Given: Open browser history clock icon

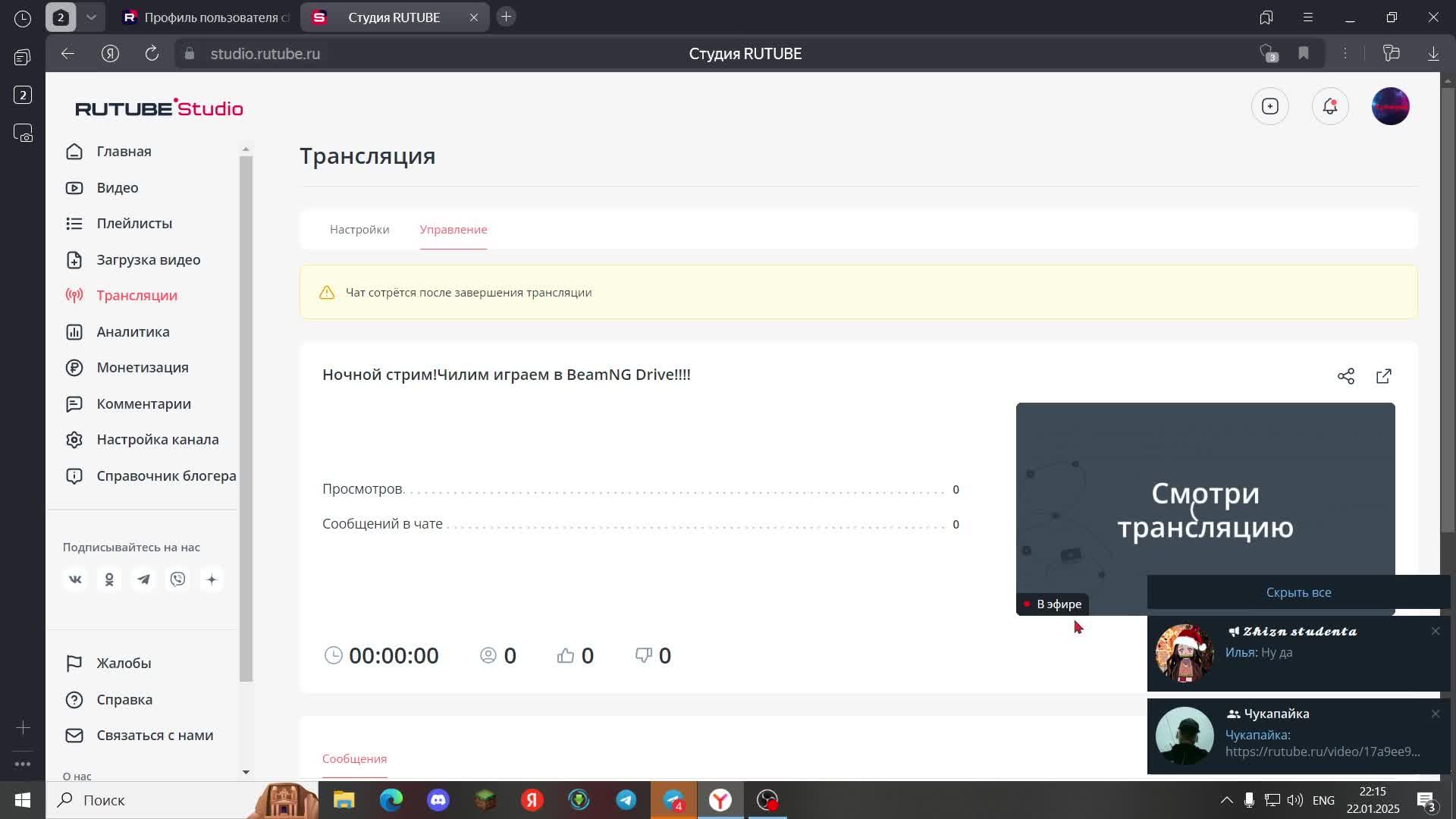Looking at the screenshot, I should click(x=23, y=19).
